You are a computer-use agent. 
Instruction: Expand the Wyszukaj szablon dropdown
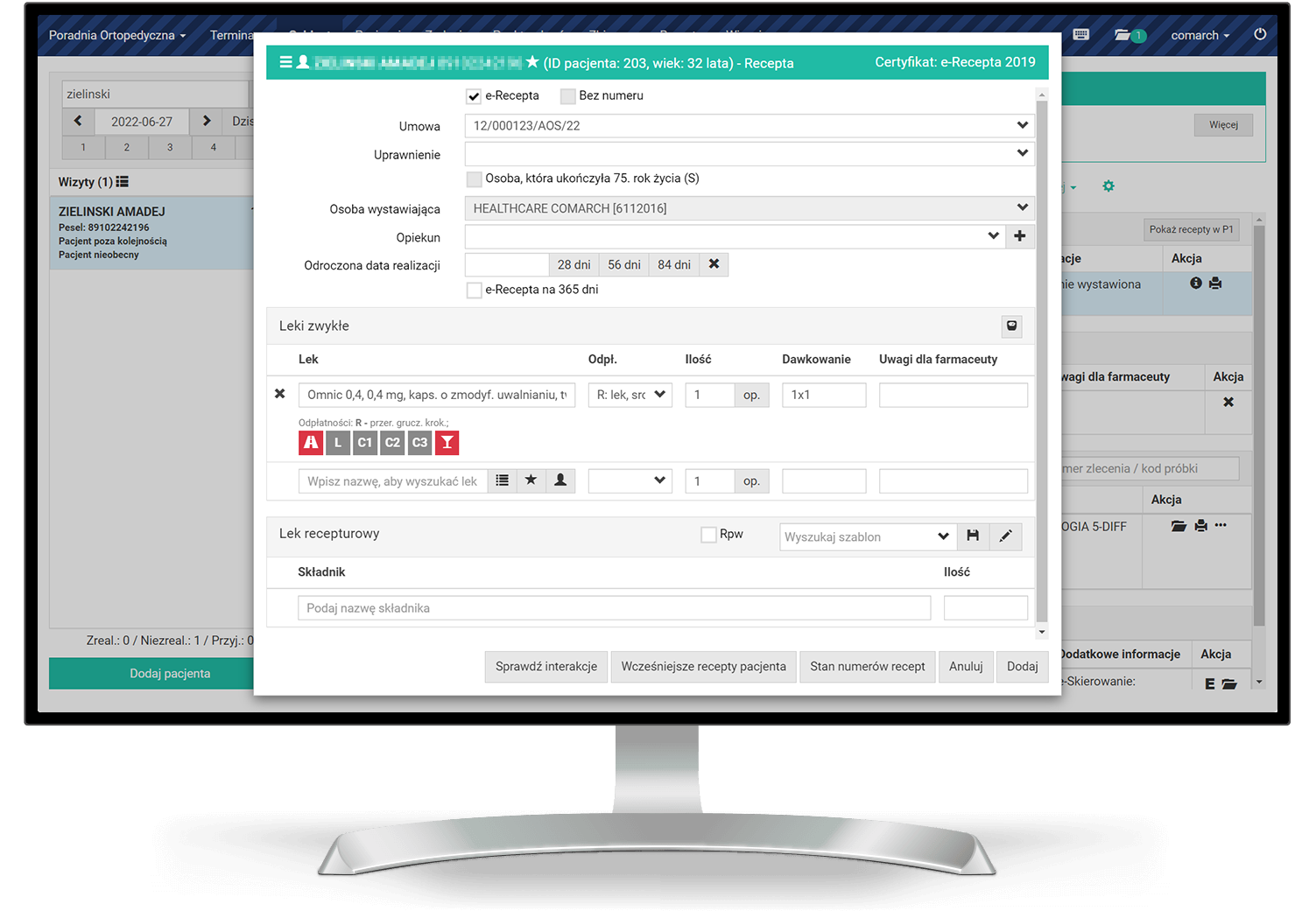click(x=943, y=536)
